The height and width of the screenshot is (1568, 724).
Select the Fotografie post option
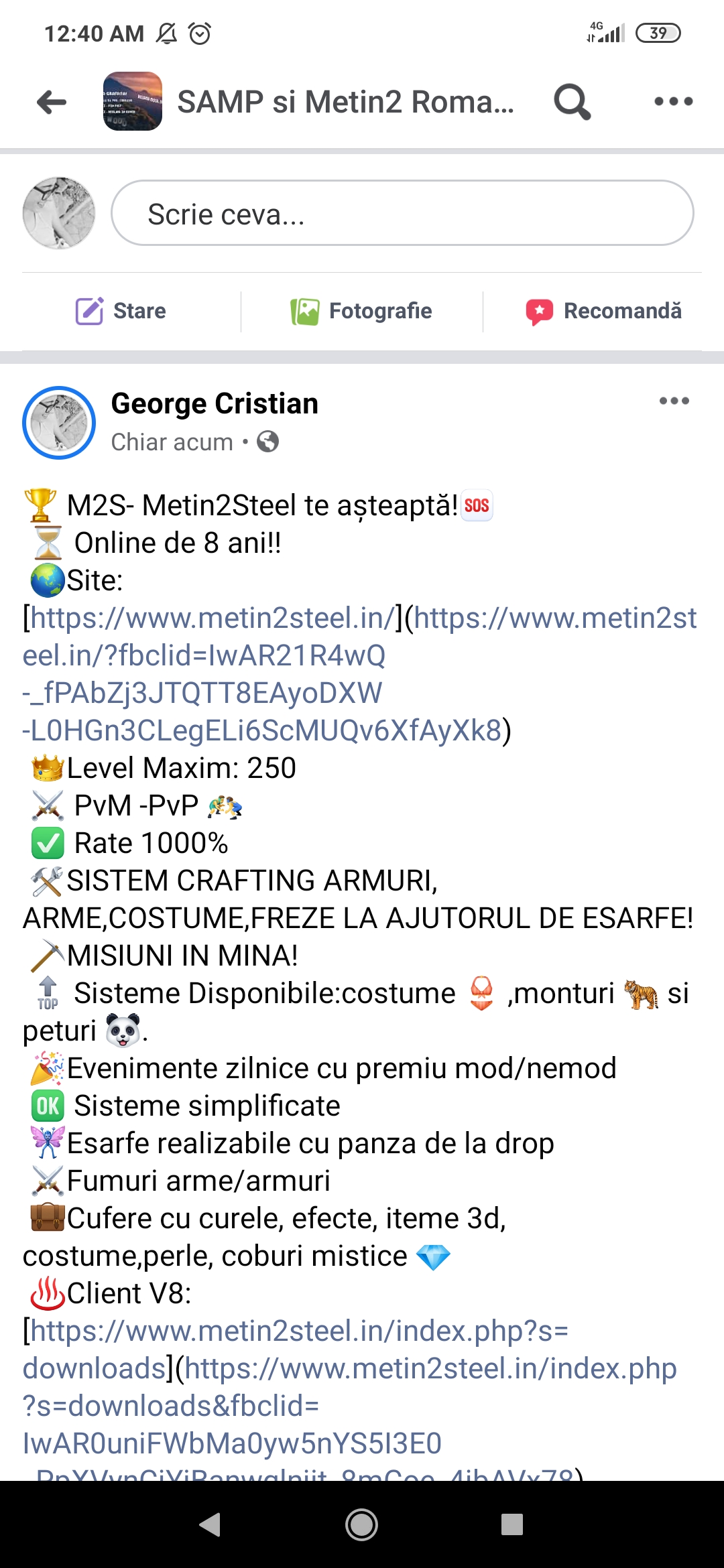(361, 311)
